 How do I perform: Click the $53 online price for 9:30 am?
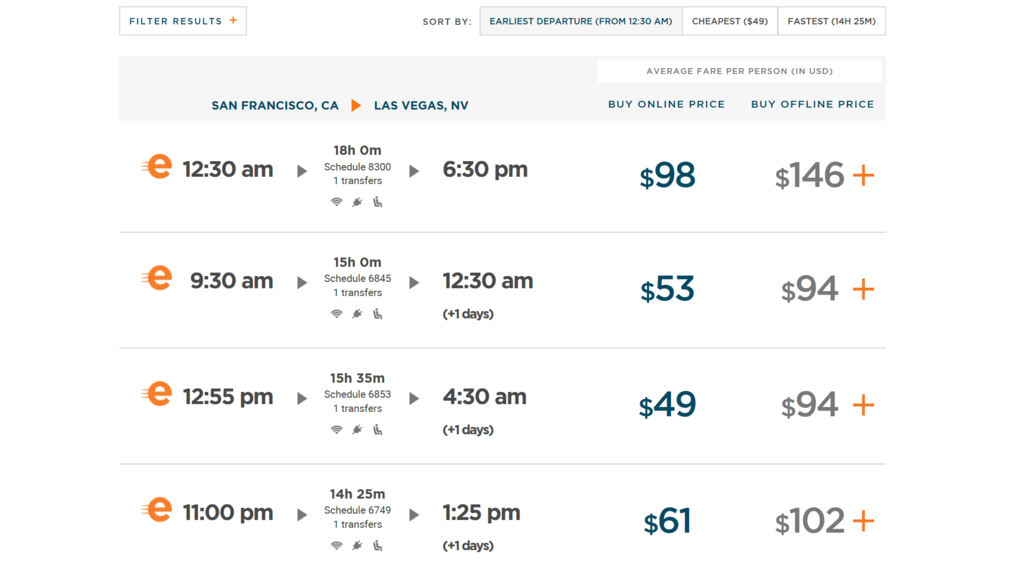[x=667, y=289]
